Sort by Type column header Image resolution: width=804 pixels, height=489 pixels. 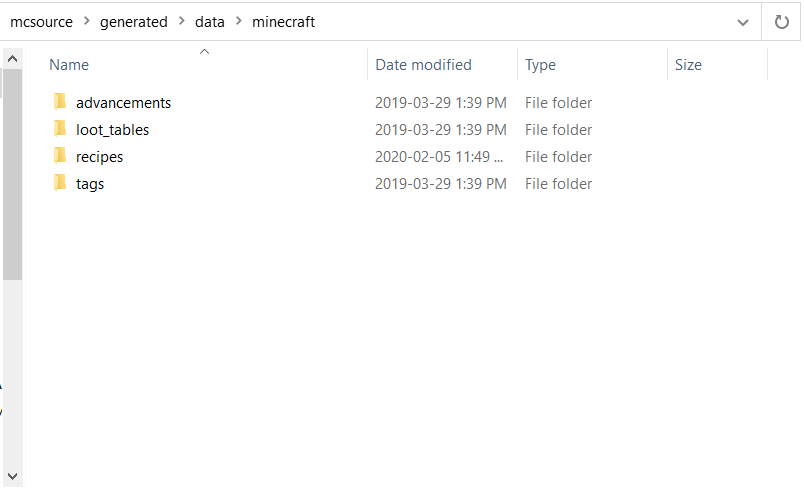coord(540,65)
